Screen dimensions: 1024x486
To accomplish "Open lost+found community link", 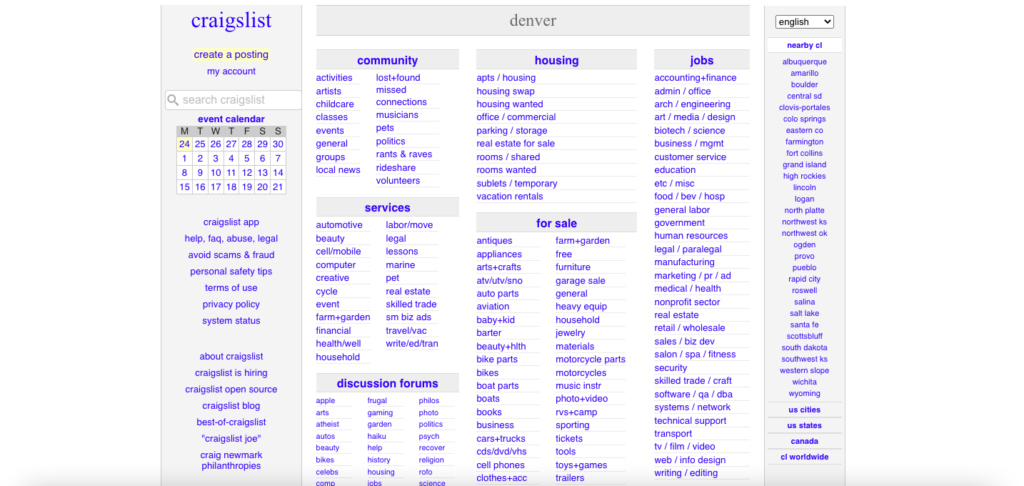I will 398,78.
